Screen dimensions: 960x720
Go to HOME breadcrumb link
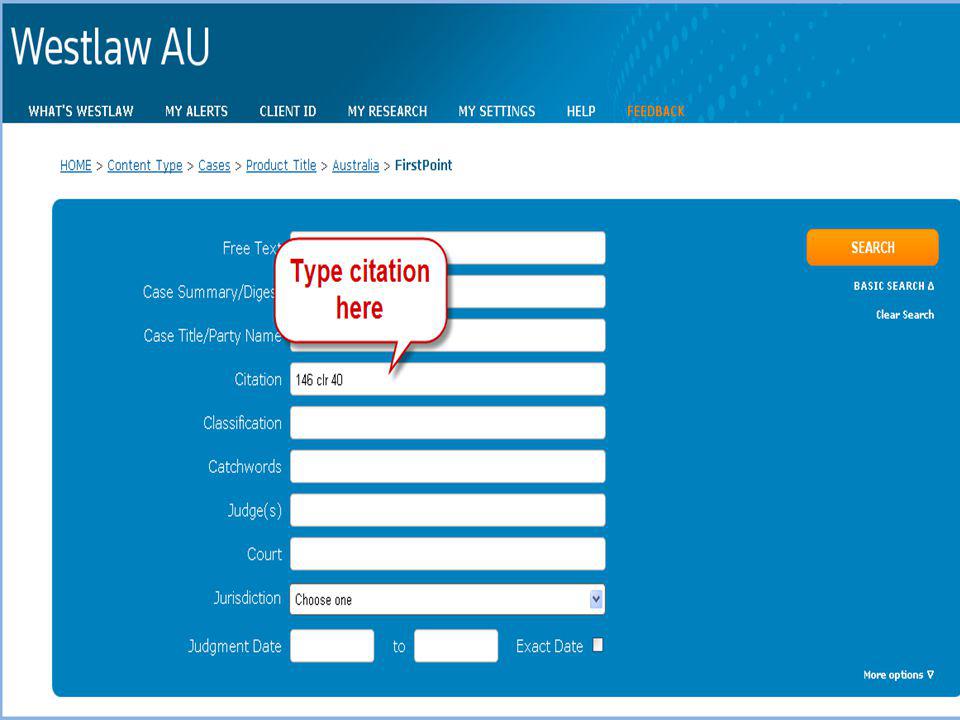pos(75,165)
